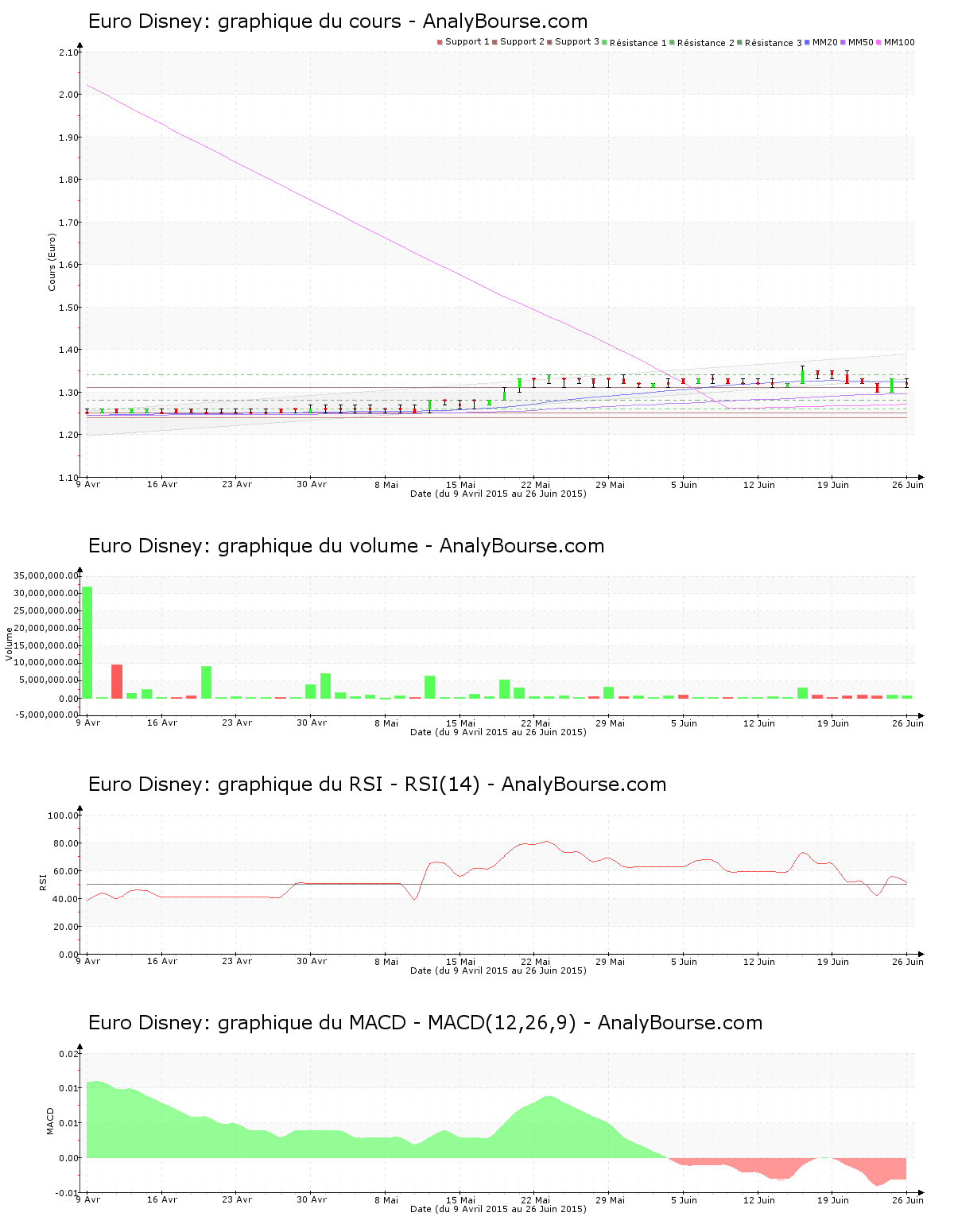Click the 'Volume' y-axis label
This screenshot has width=954, height=1232.
[10, 644]
